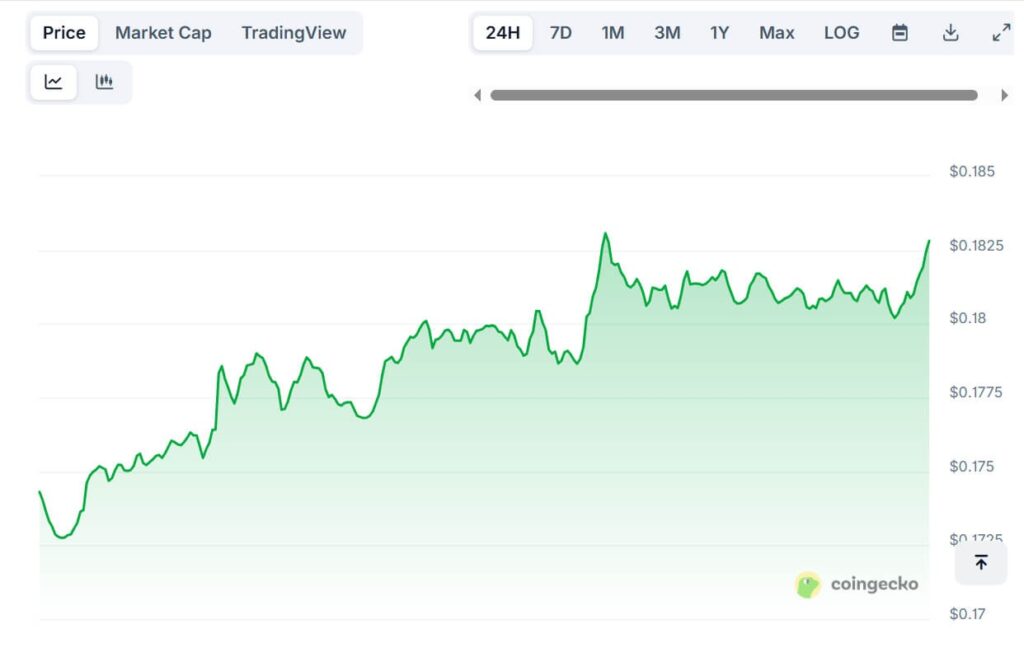Show Max price history
Image resolution: width=1024 pixels, height=671 pixels.
point(776,33)
